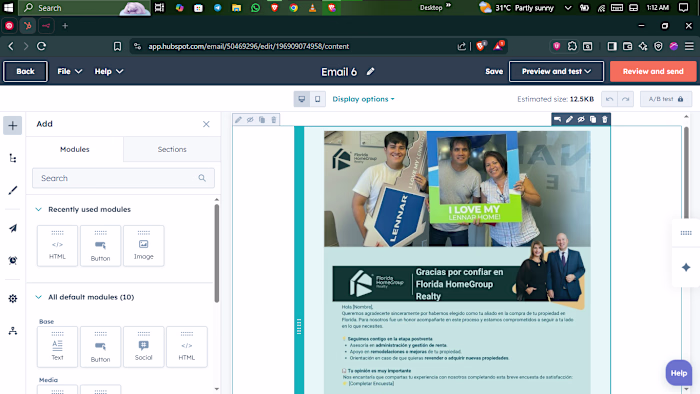Click the Brave shields icon in address bar
700x394 pixels.
click(x=481, y=46)
